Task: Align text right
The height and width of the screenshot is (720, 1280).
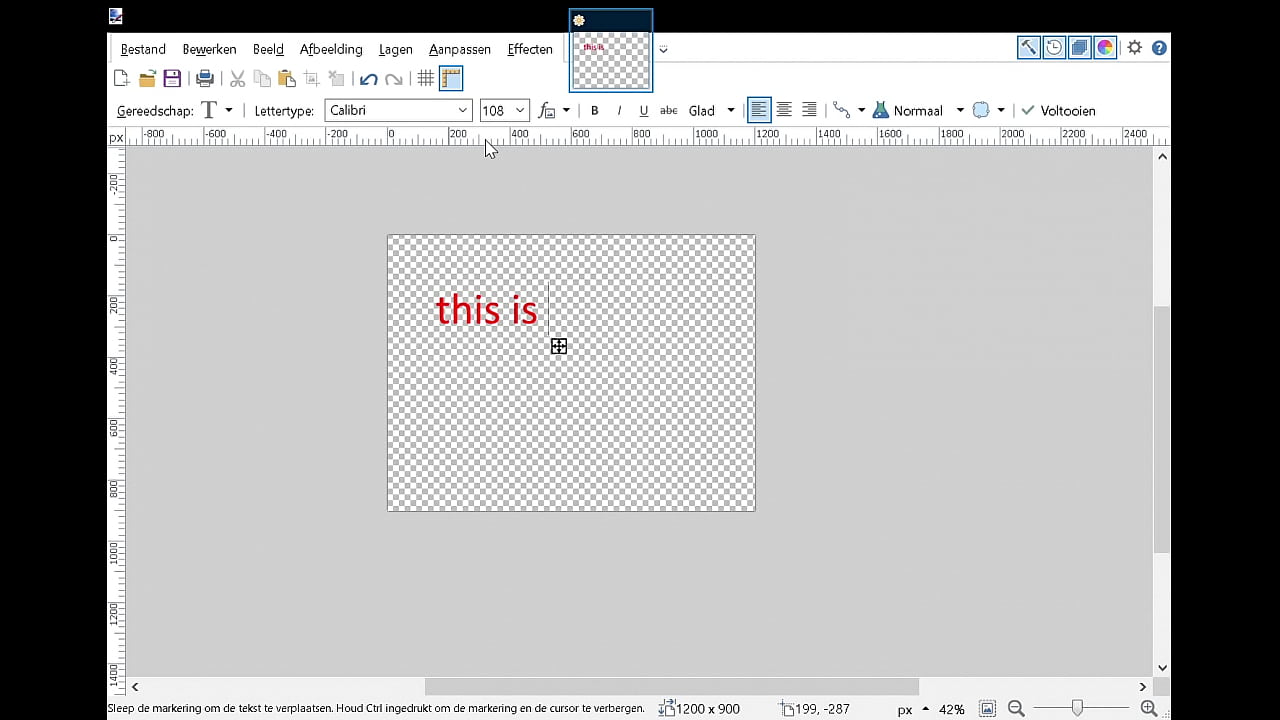Action: point(809,110)
